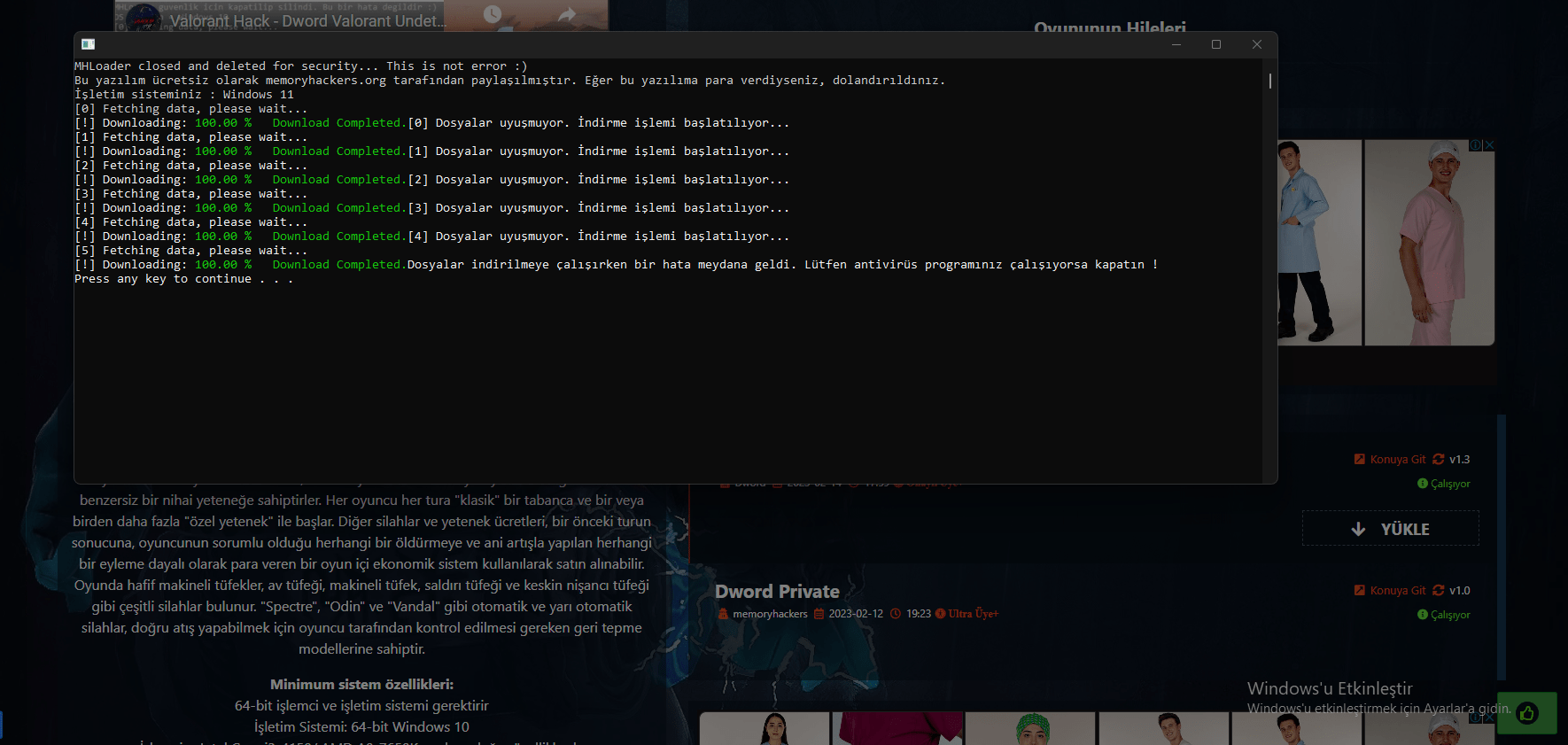Click the console window's title bar icon
Image resolution: width=1568 pixels, height=745 pixels.
88,44
